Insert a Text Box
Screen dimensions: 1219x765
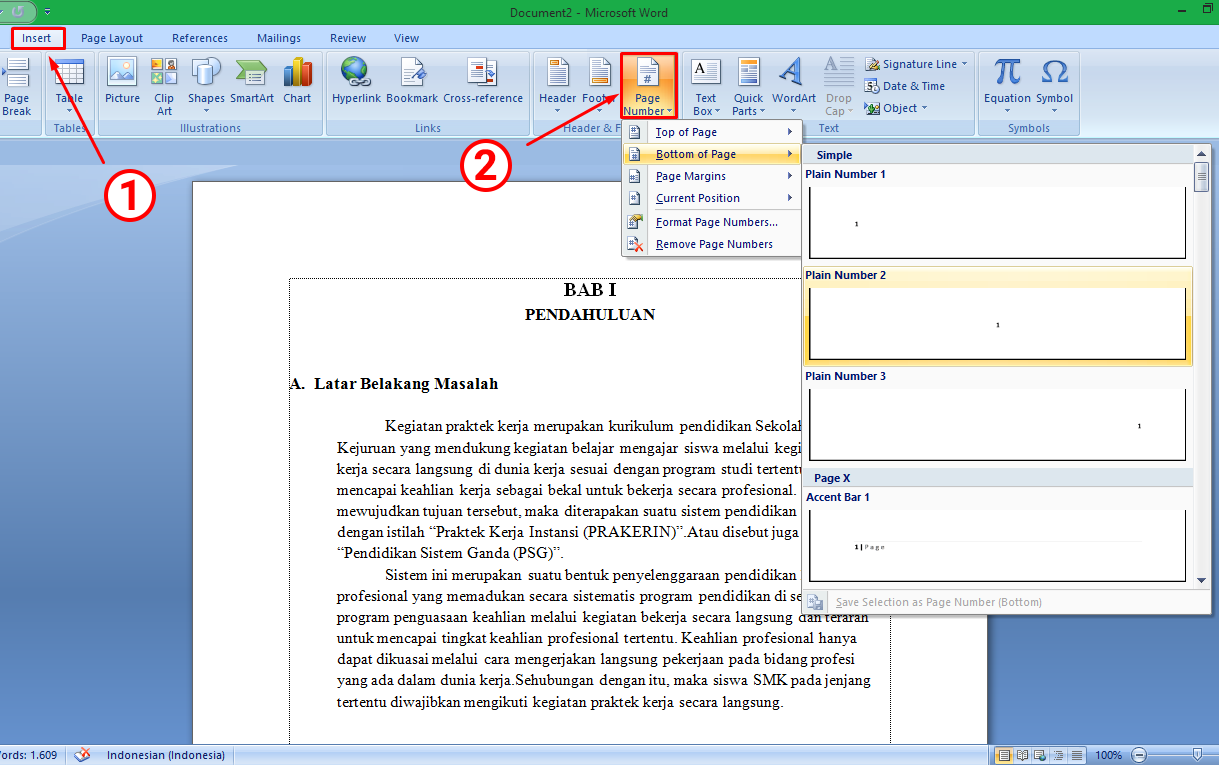(706, 87)
